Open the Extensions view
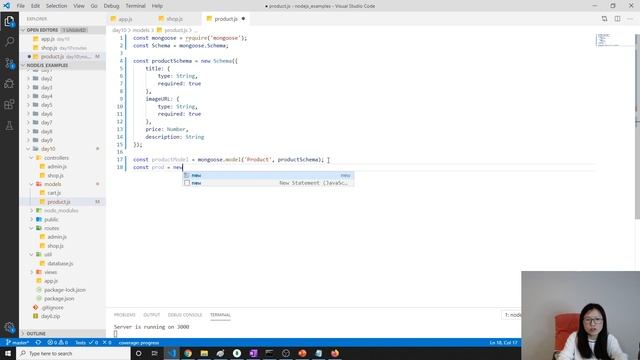This screenshot has width=640, height=360. (9, 104)
